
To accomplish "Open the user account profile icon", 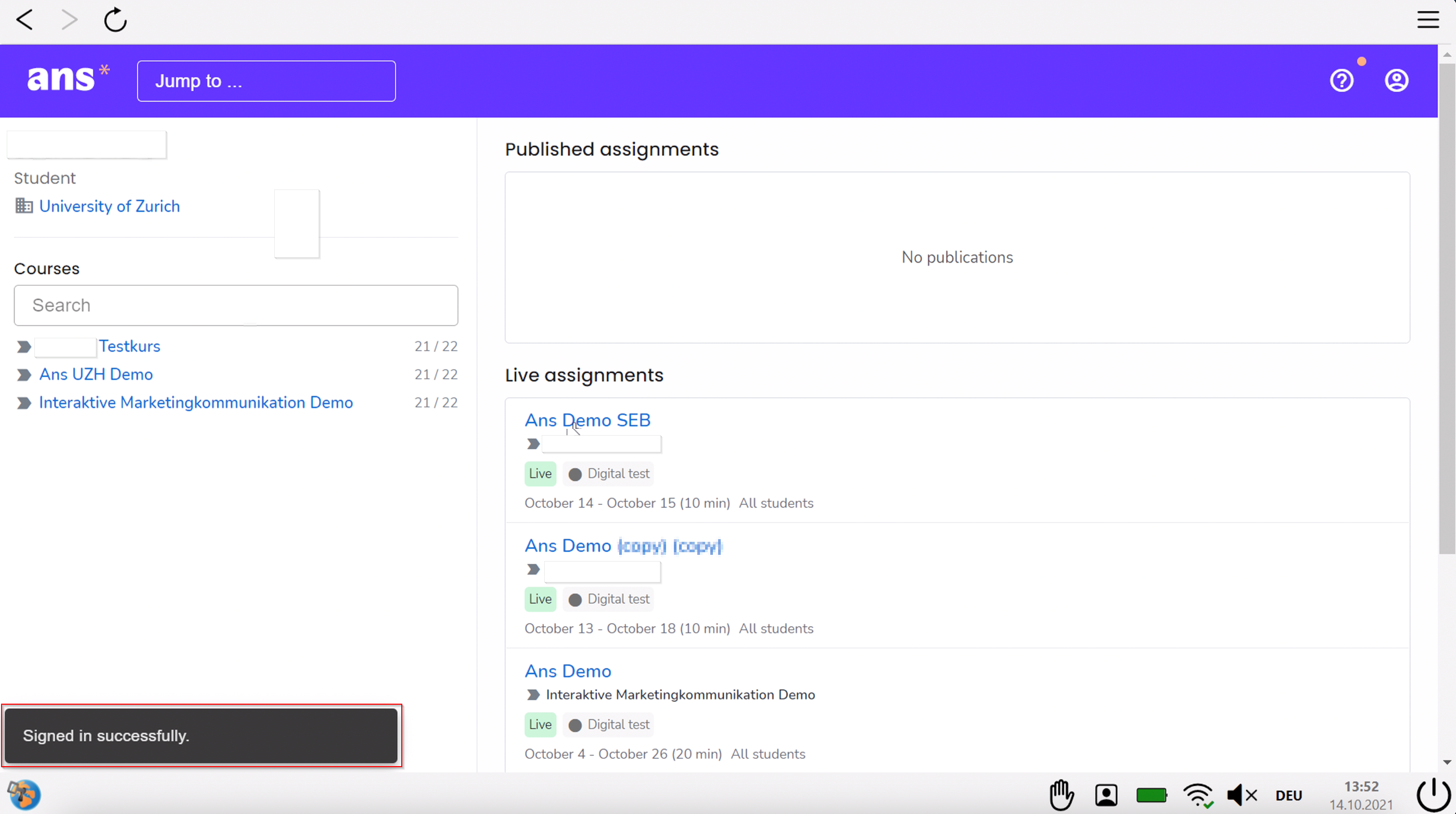I will point(1396,81).
